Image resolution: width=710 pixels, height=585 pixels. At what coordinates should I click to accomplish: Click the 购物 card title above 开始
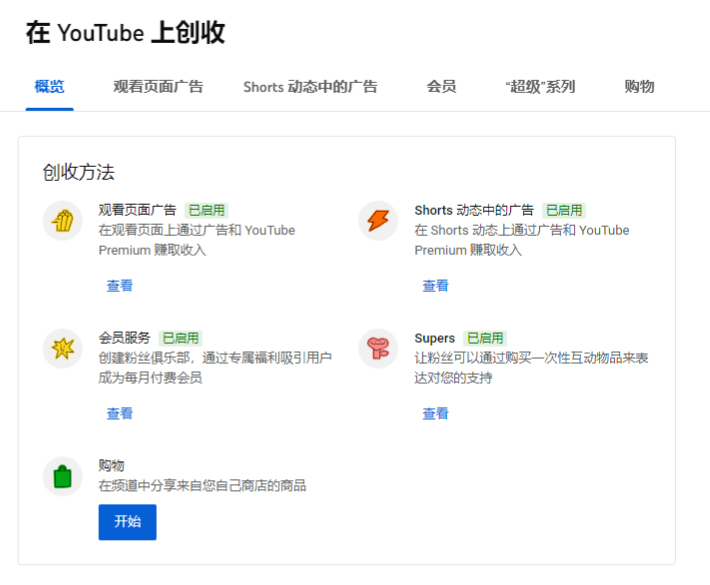point(111,465)
